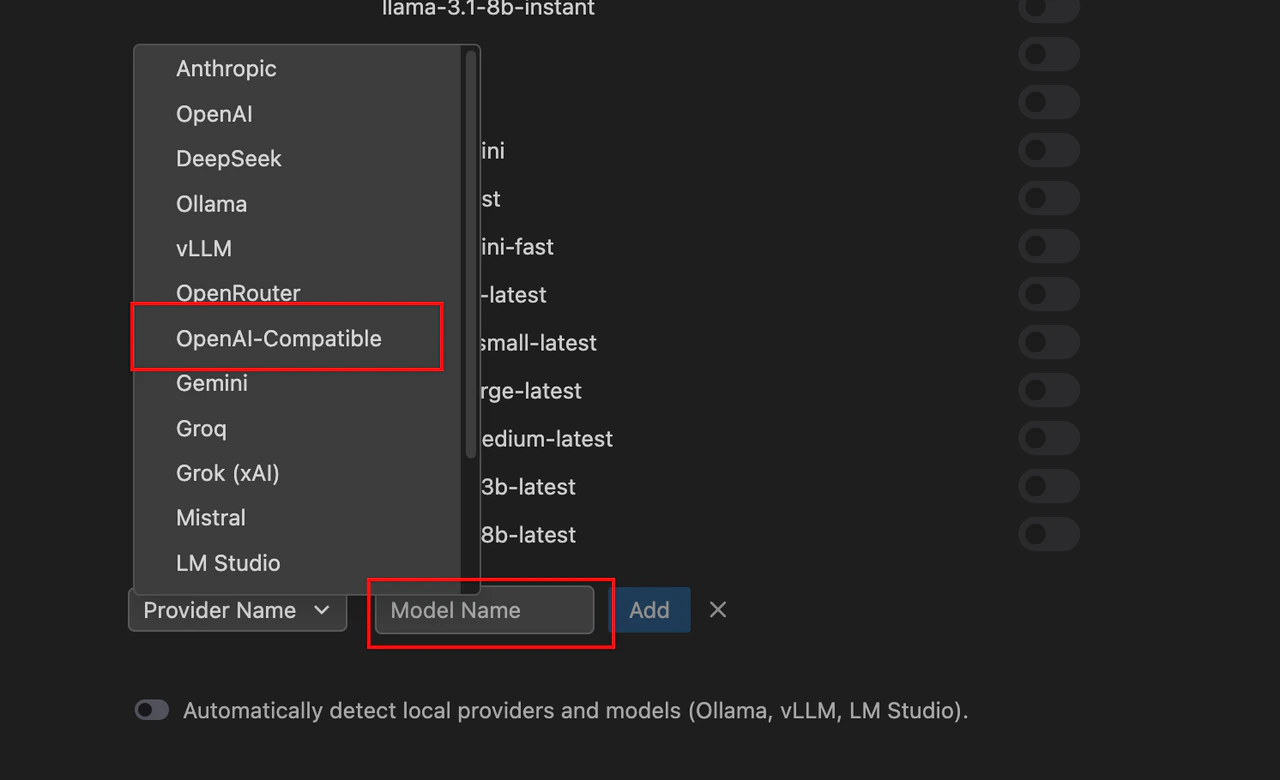Enable the switch in the '3b-latest' row

[x=1049, y=486]
